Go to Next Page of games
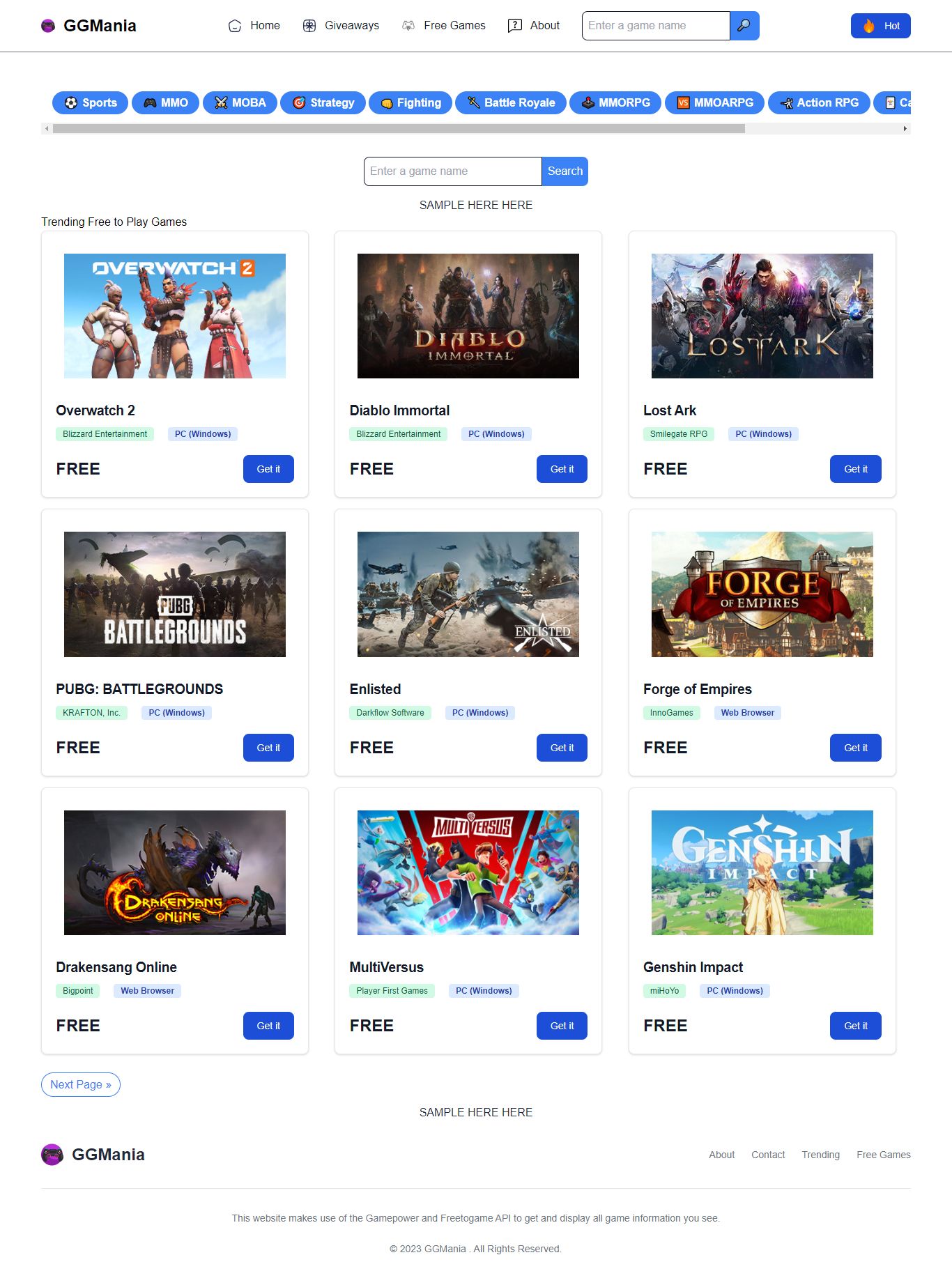Viewport: 952px width, 1278px height. (81, 1084)
